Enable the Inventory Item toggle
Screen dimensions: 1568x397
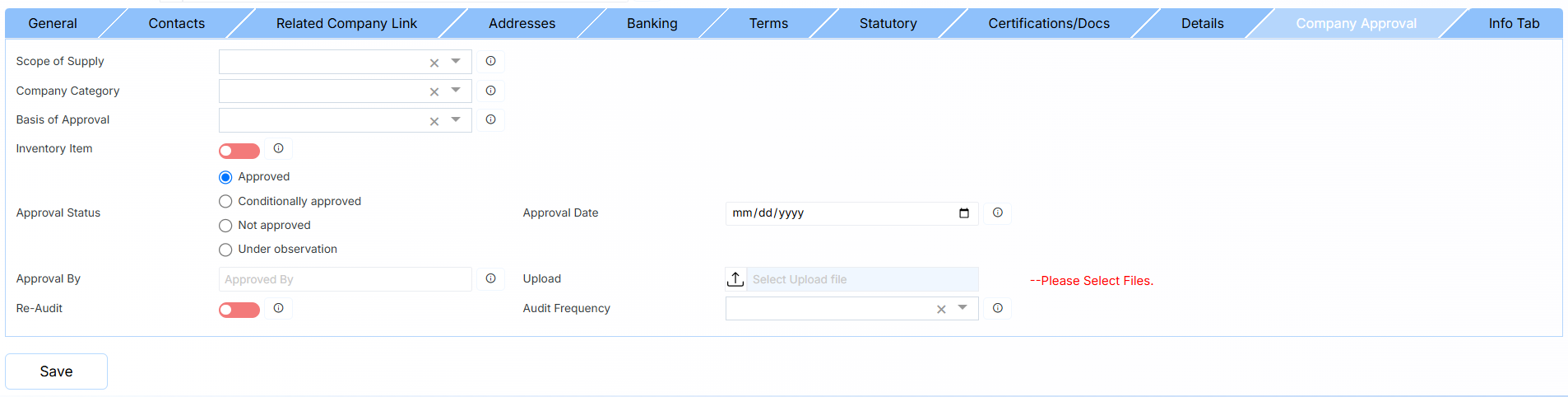(x=239, y=151)
